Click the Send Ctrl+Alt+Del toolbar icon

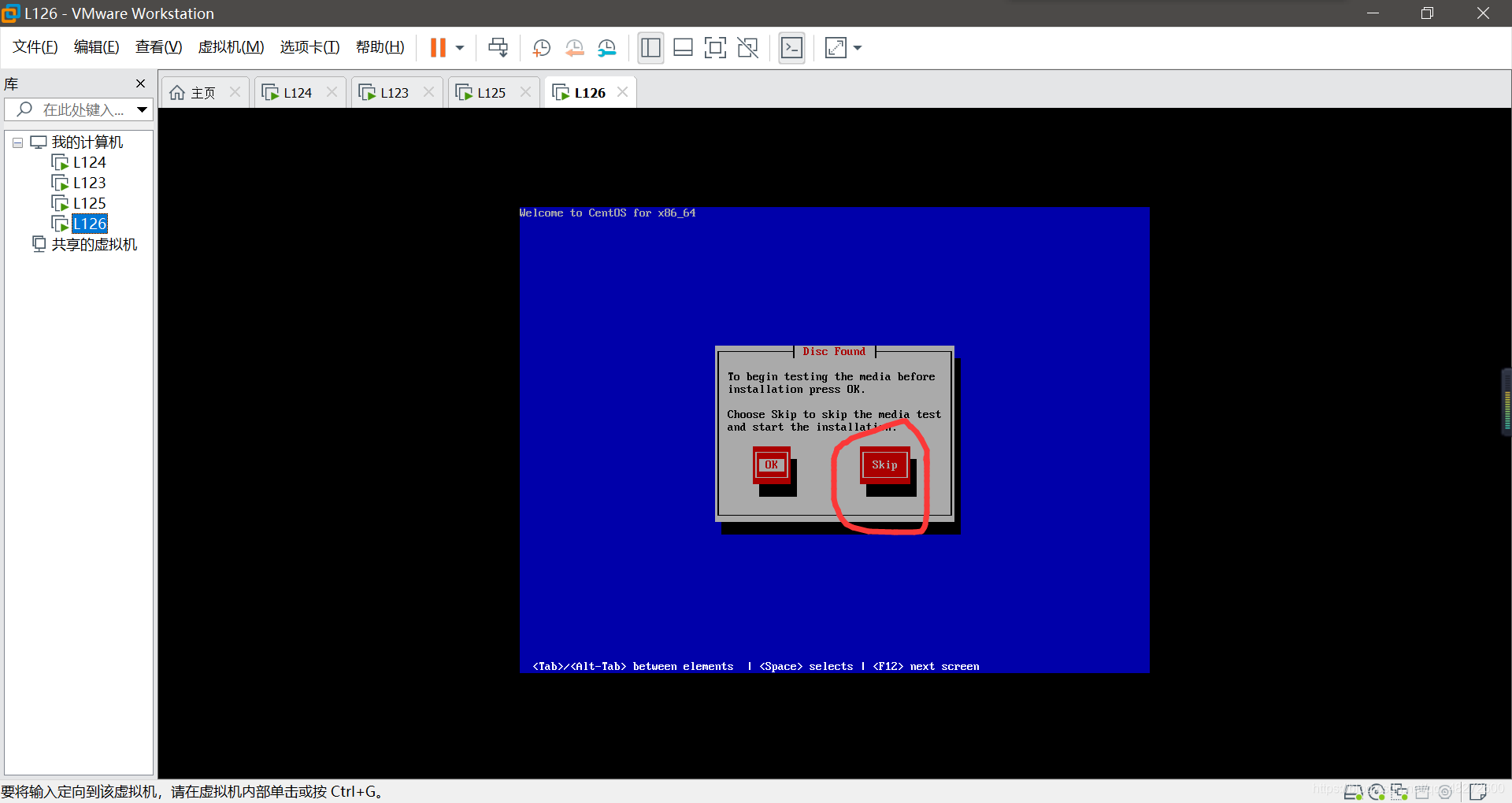coord(498,48)
